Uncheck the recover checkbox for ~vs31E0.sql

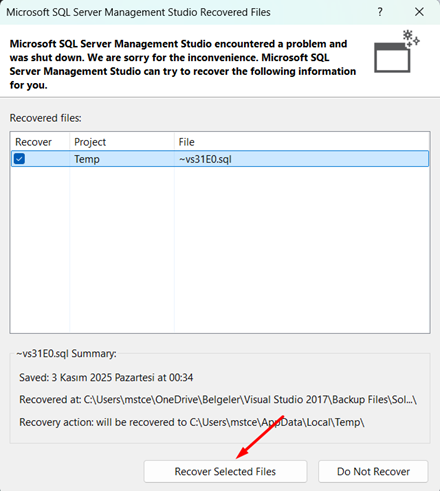pyautogui.click(x=19, y=159)
